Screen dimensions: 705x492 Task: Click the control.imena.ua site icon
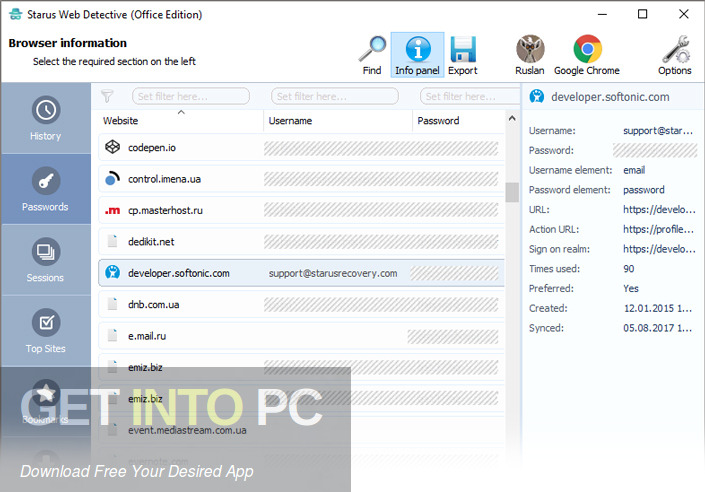pos(112,179)
